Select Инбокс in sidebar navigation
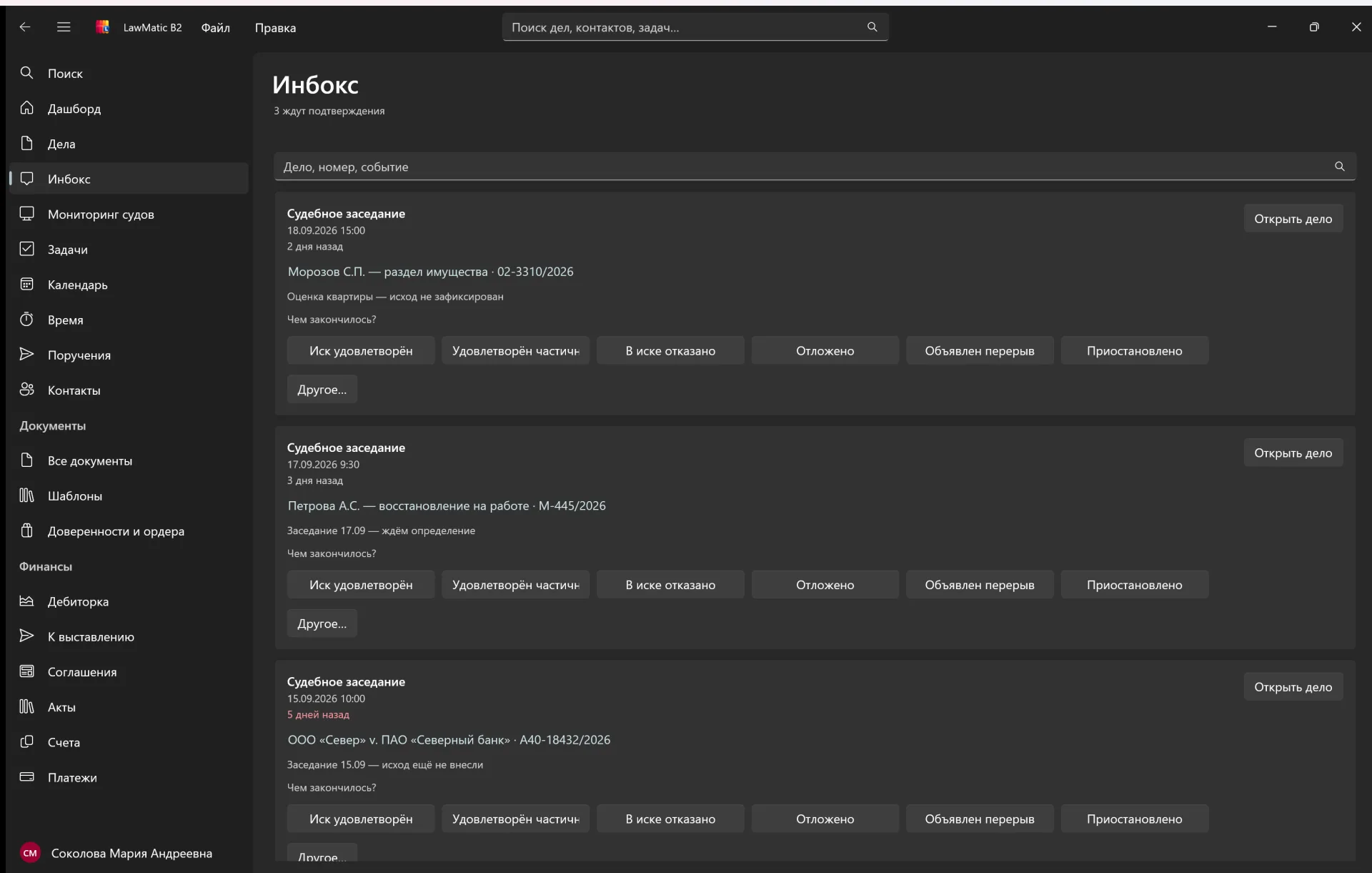Image resolution: width=1372 pixels, height=873 pixels. coord(129,179)
